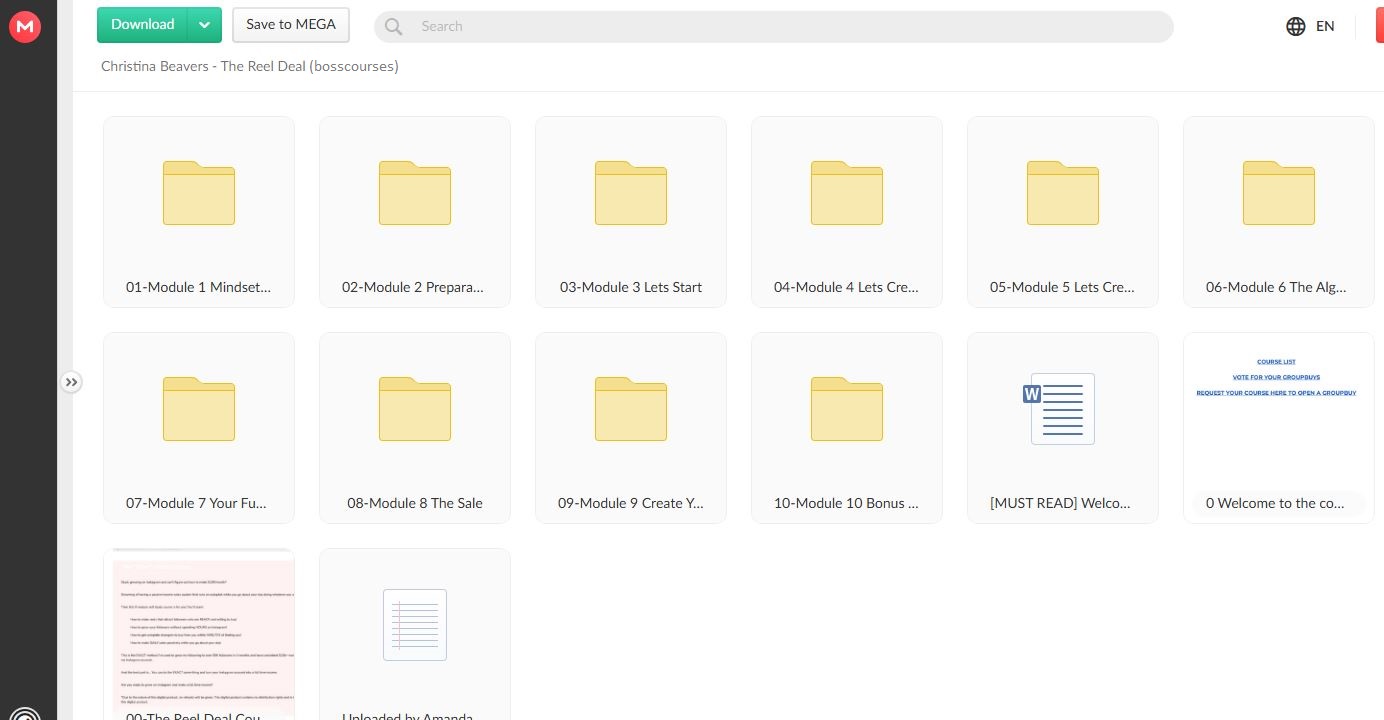Click the green Download button
This screenshot has width=1384, height=720.
coord(142,25)
